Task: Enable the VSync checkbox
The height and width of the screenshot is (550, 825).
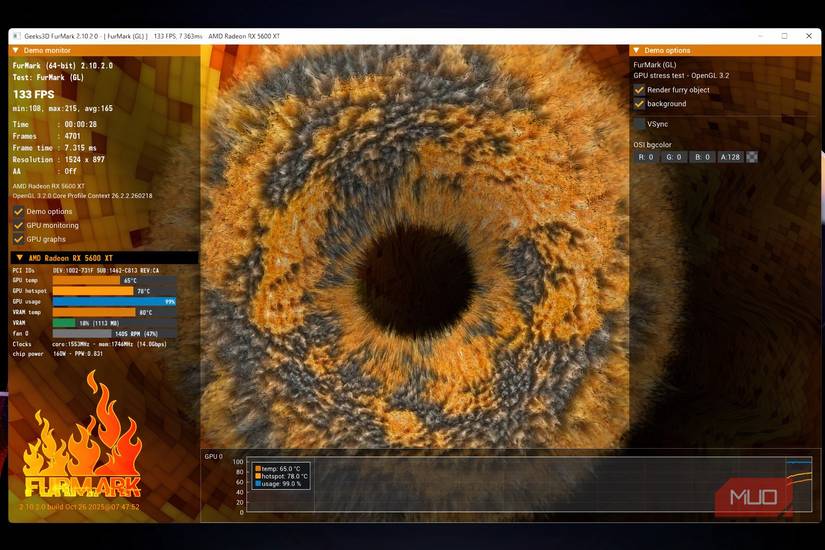Action: 639,124
